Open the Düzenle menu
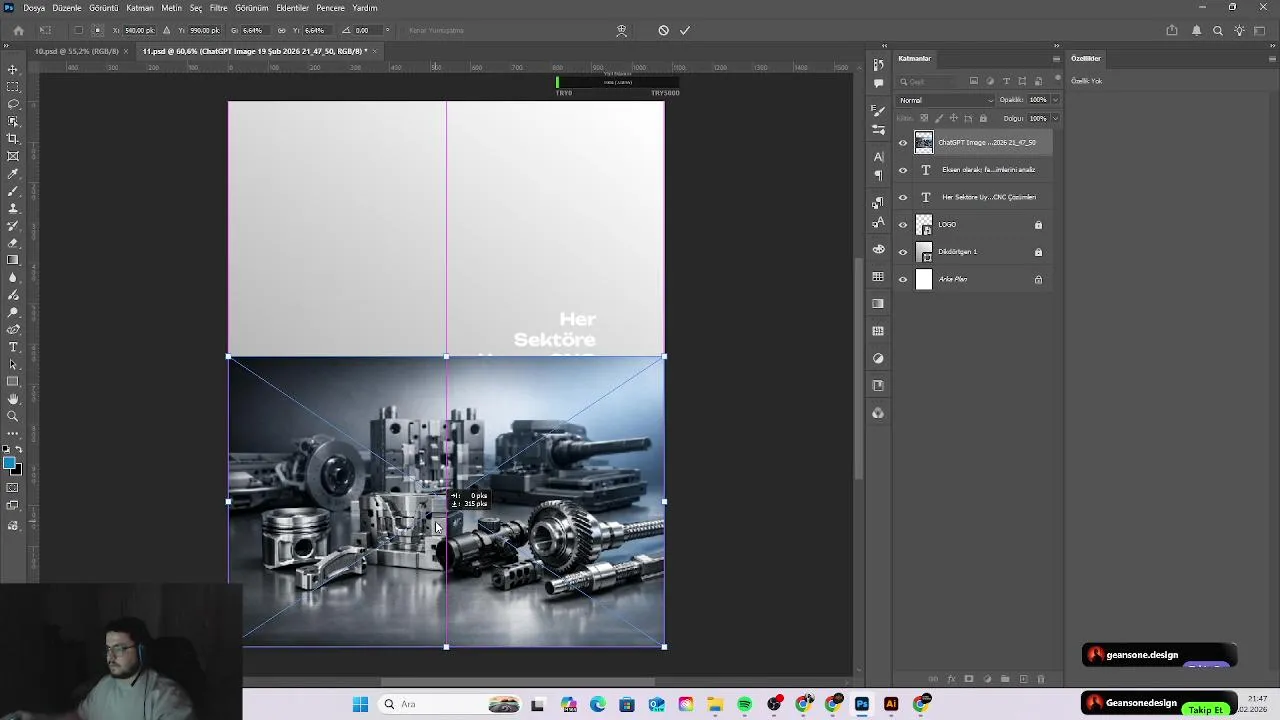Image resolution: width=1280 pixels, height=720 pixels. pyautogui.click(x=67, y=8)
